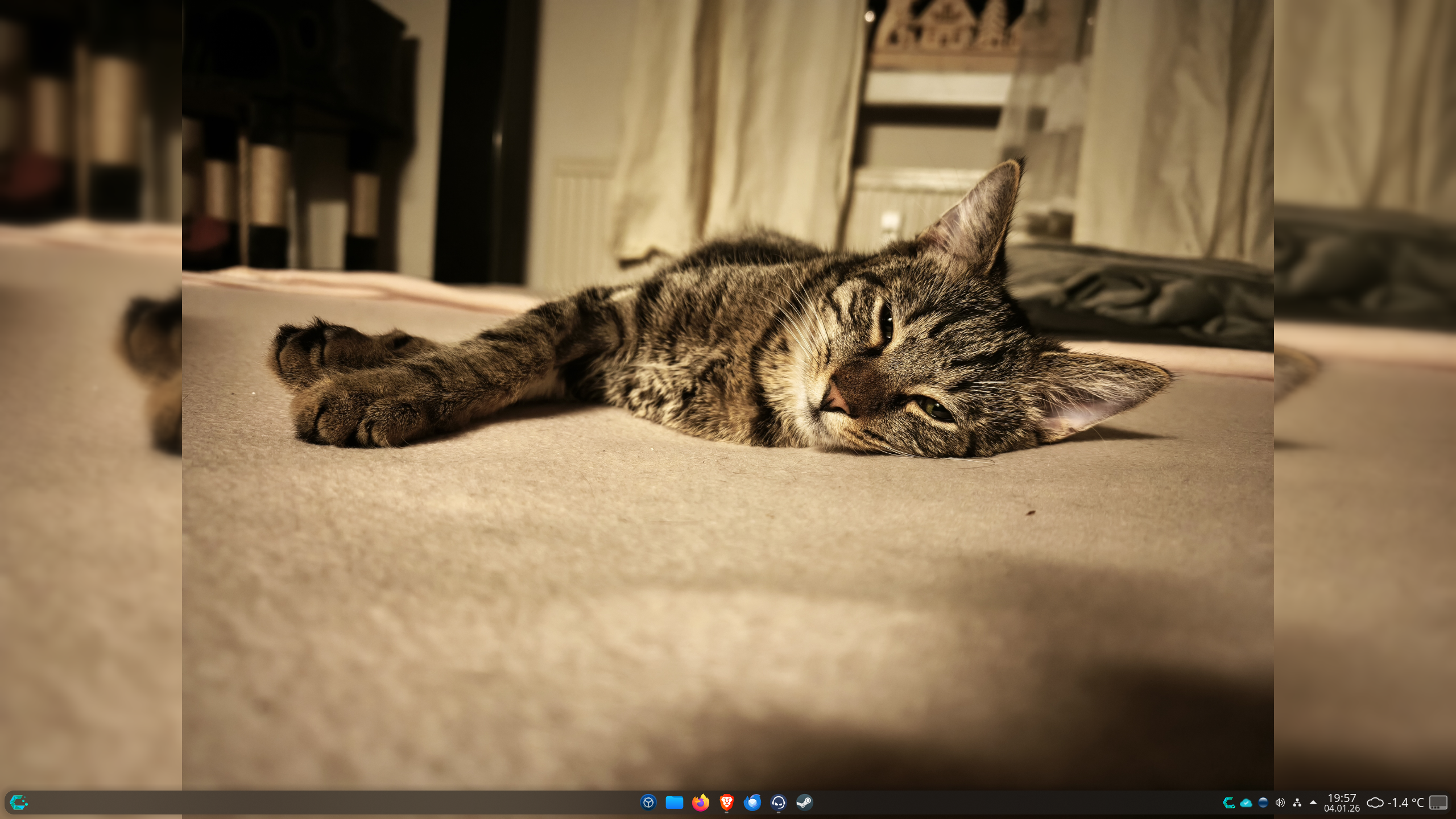Switch to the Brave browser window
Screen dimensions: 1456x819
coord(726,803)
